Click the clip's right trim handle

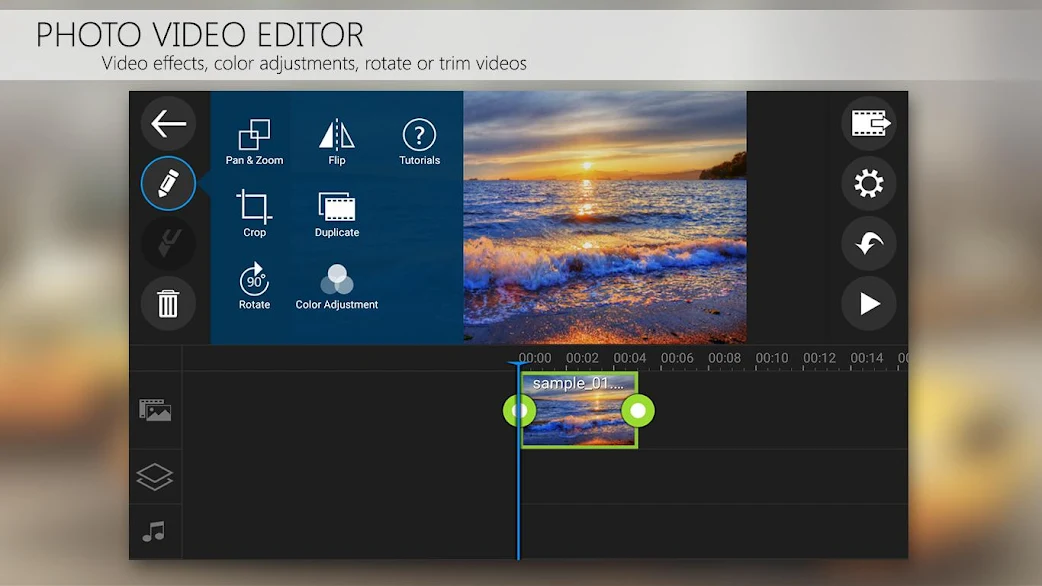click(638, 411)
